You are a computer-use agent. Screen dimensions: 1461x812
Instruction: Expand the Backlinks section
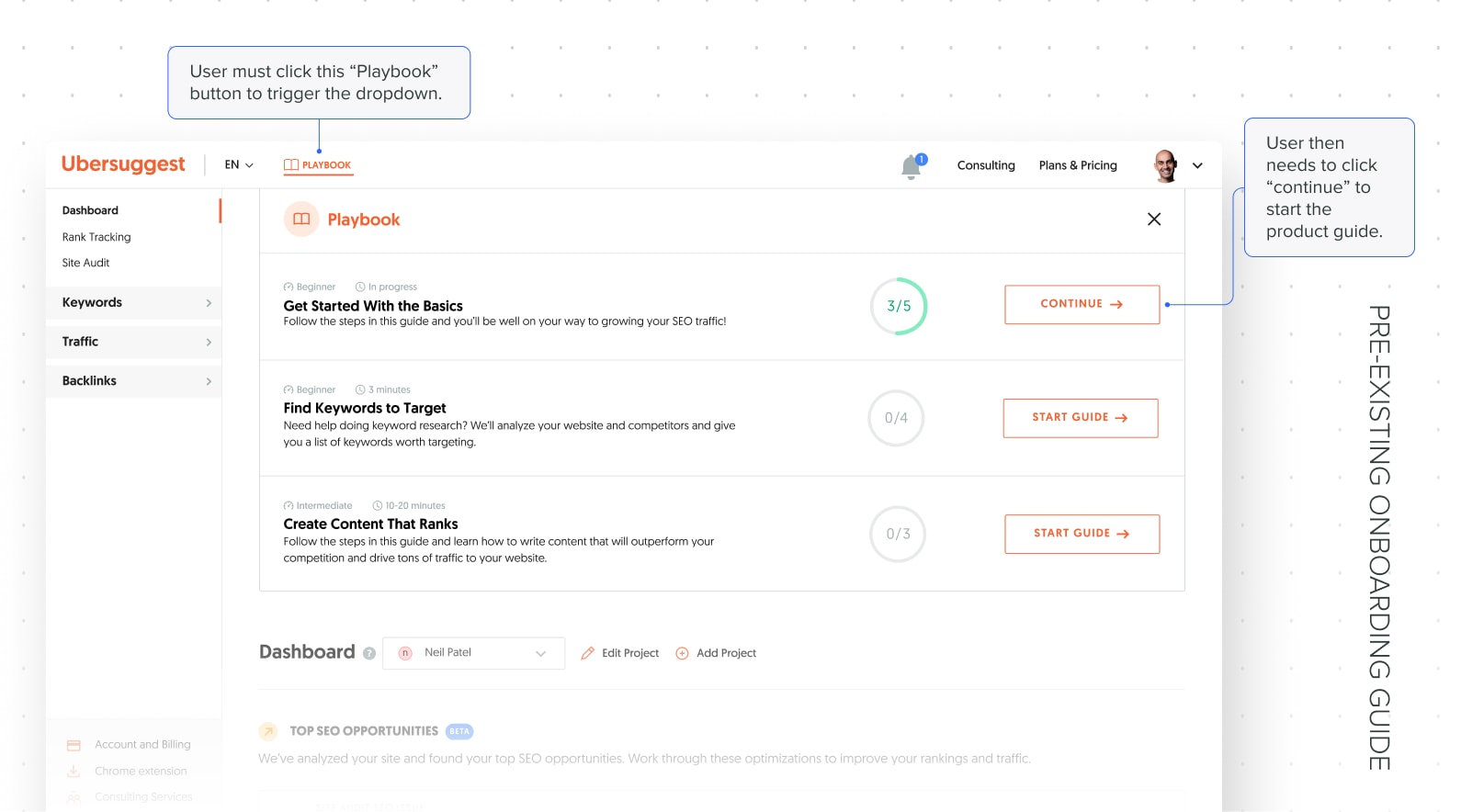tap(134, 381)
